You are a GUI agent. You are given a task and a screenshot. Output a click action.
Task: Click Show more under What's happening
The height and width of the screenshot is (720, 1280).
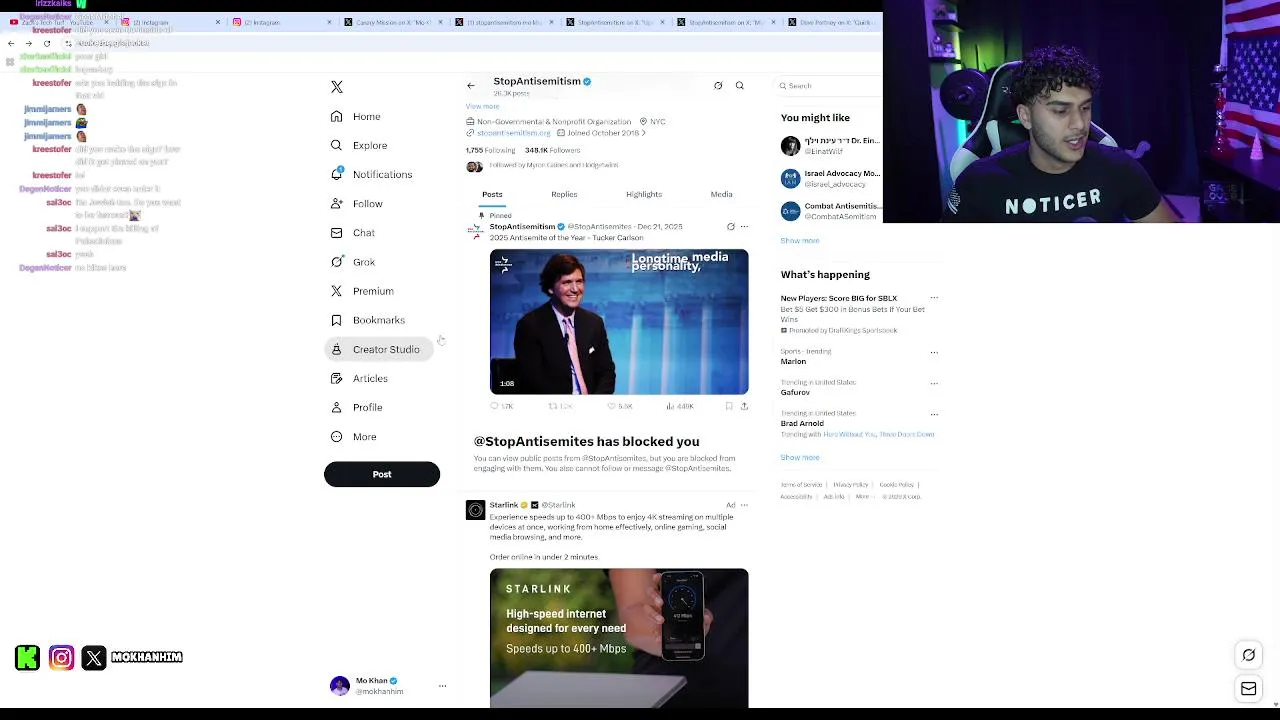(800, 458)
